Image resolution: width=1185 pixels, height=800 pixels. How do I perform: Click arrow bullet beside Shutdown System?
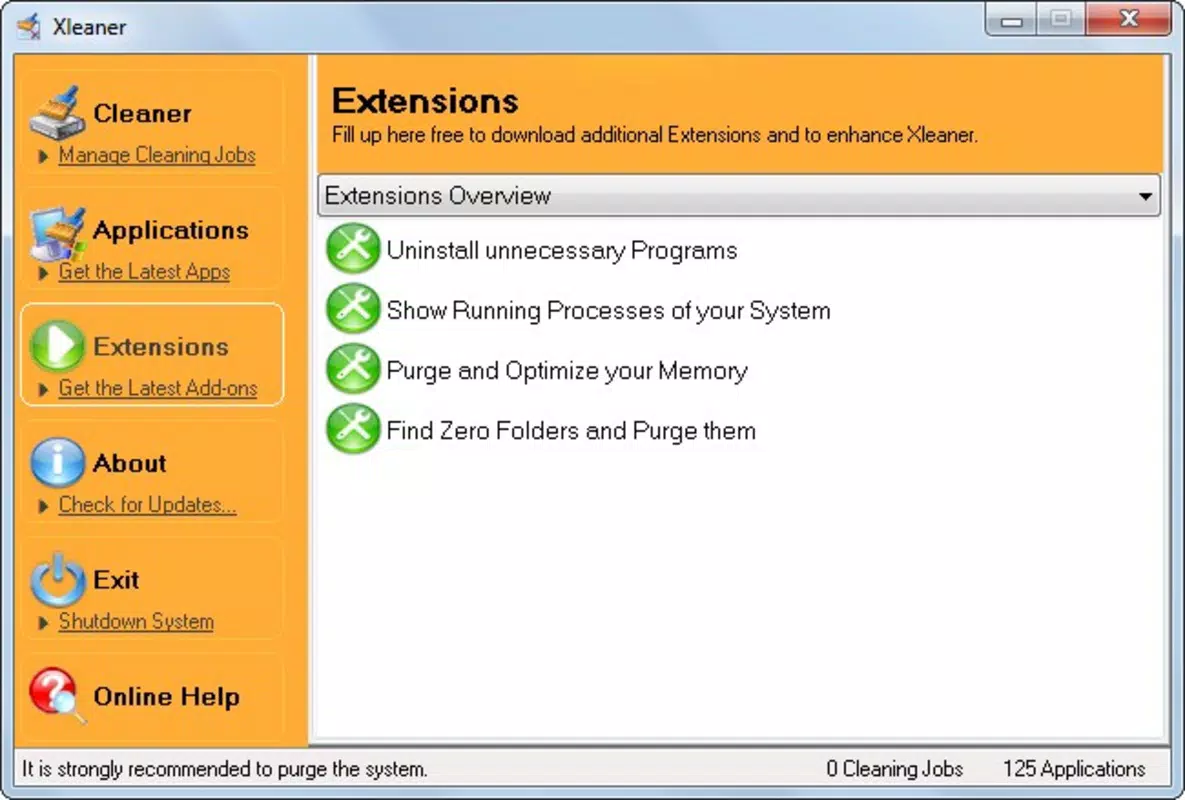[43, 622]
